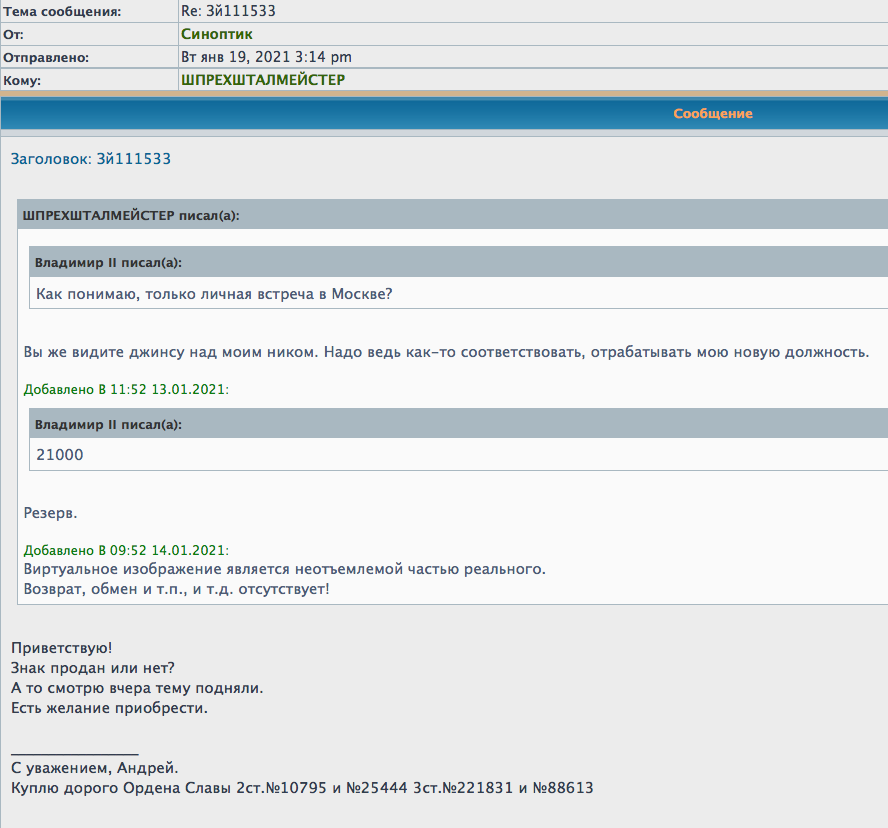The height and width of the screenshot is (828, 888).
Task: Open sender profile link Синоптик
Action: pos(216,34)
